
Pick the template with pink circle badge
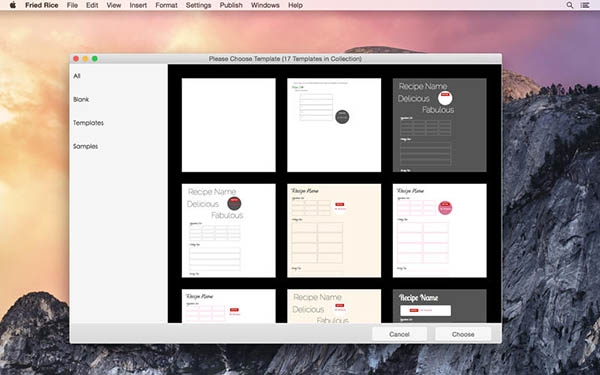point(440,230)
